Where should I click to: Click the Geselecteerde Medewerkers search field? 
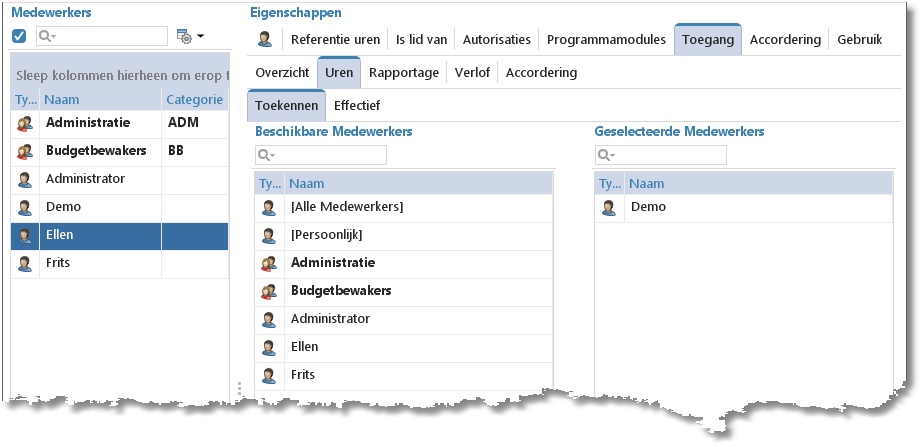coord(661,155)
